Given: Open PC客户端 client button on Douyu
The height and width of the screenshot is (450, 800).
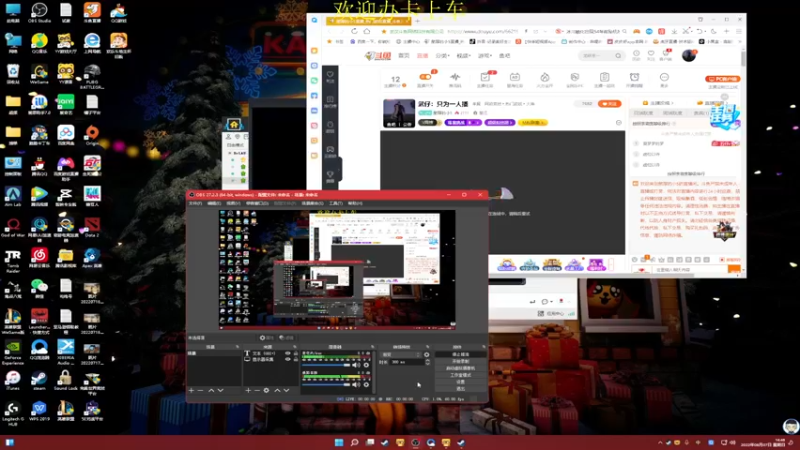Looking at the screenshot, I should [722, 79].
